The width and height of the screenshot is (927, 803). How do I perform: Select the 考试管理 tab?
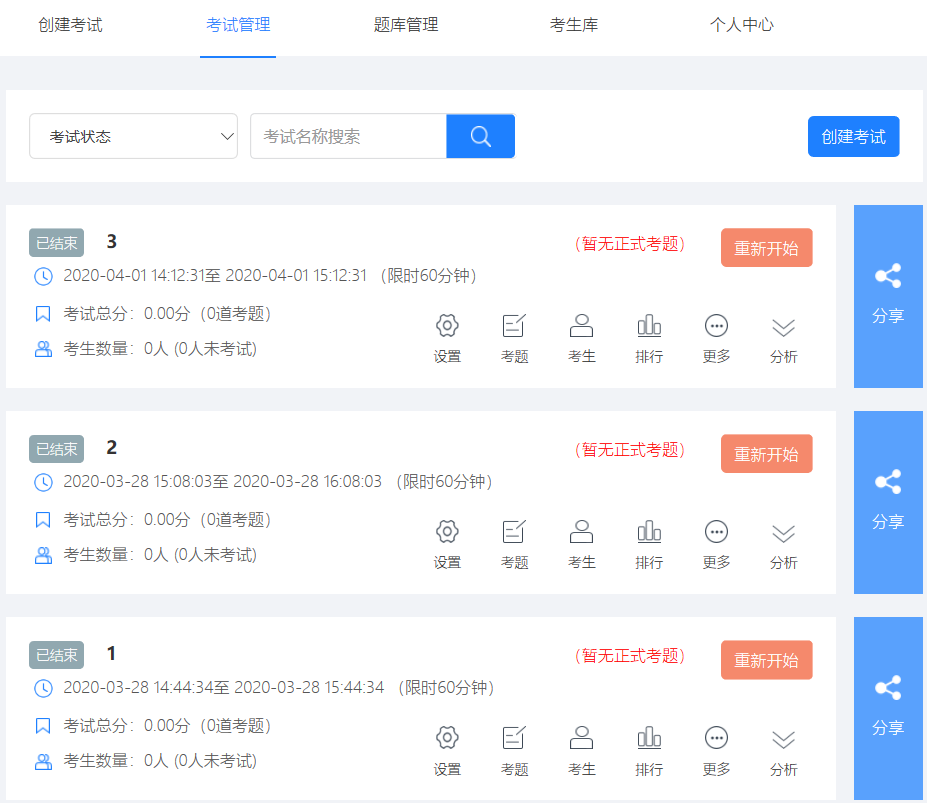coord(238,25)
